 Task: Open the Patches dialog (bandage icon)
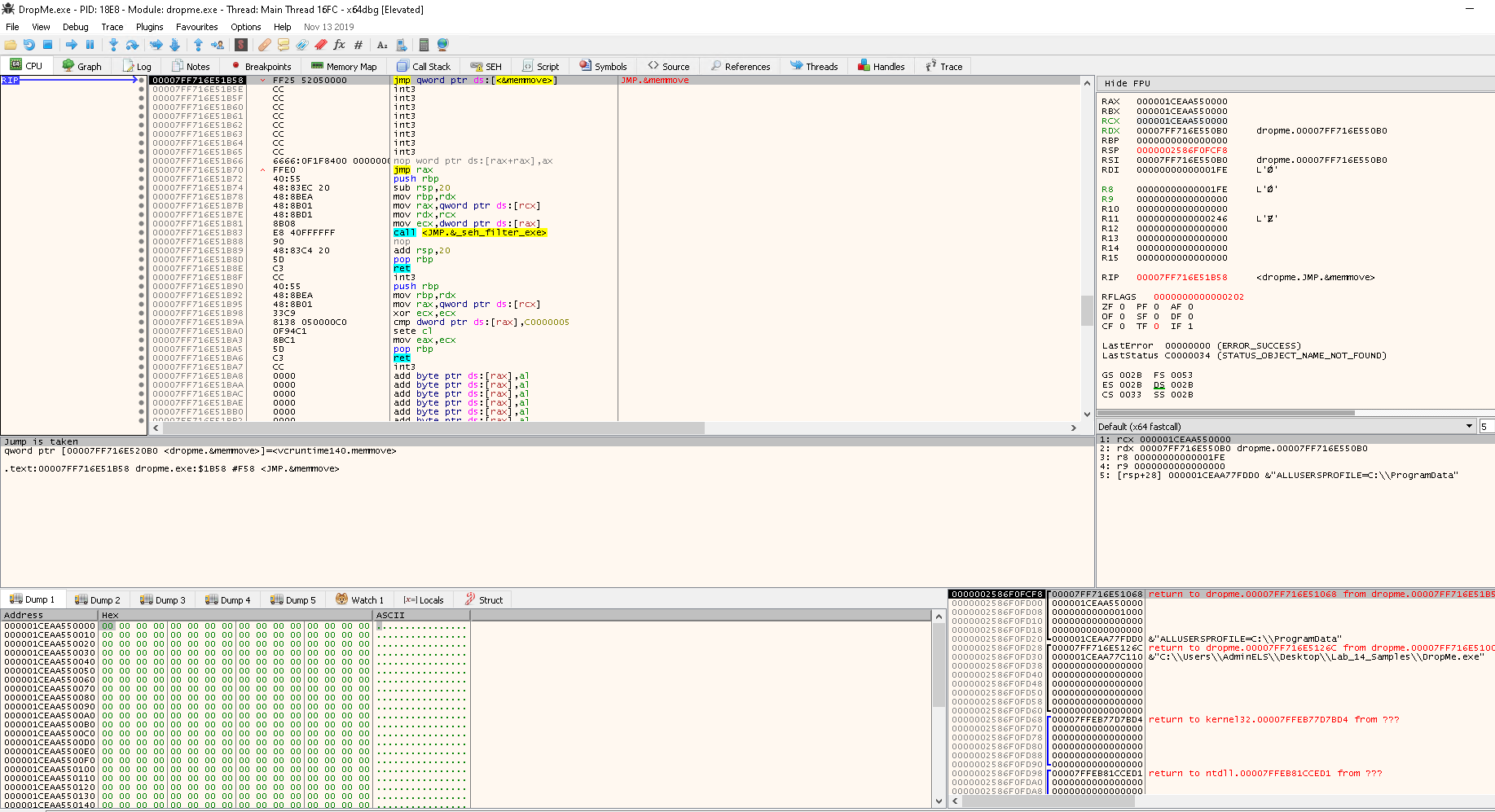tap(265, 45)
